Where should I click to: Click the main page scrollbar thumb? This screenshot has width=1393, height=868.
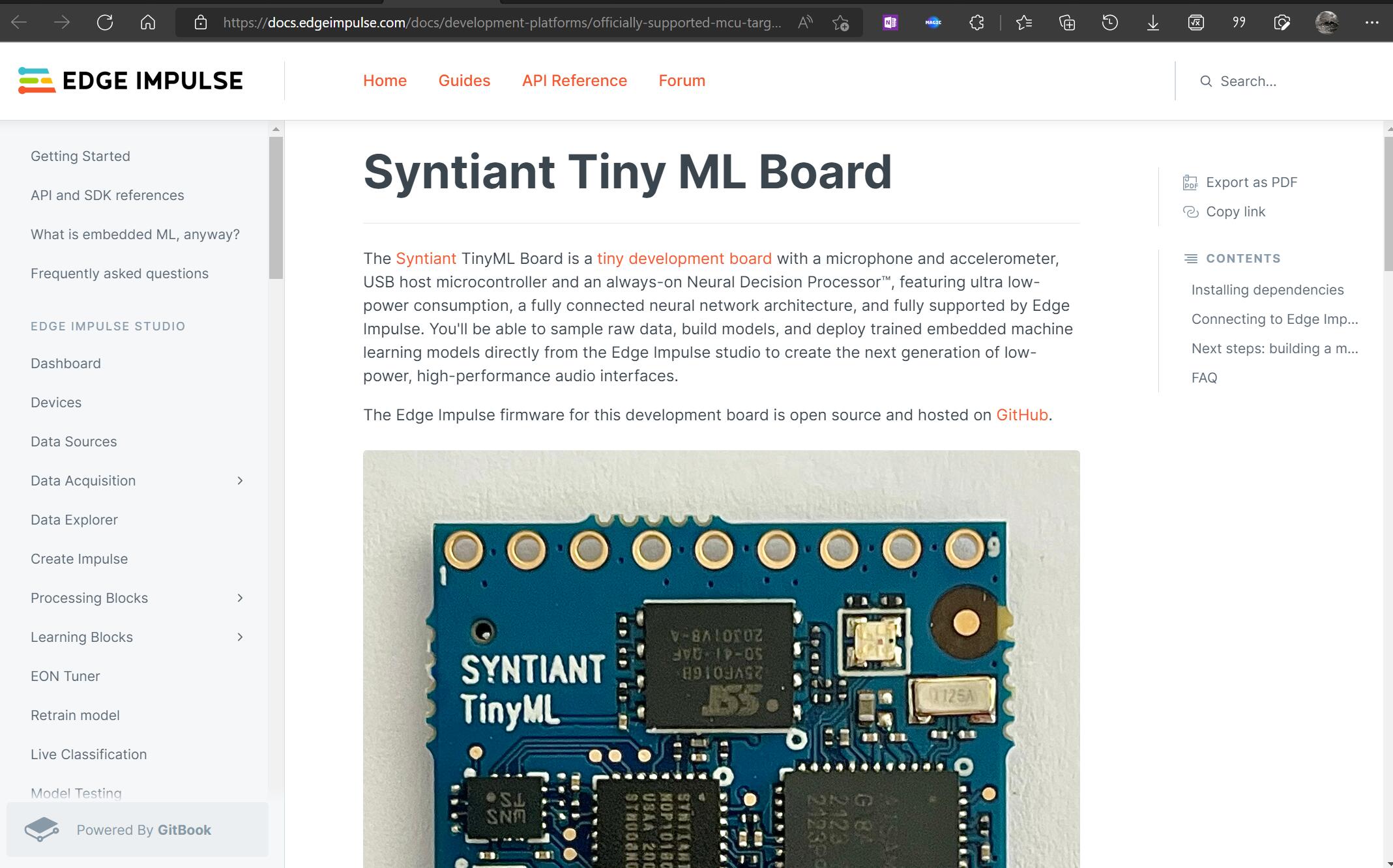(x=1388, y=203)
